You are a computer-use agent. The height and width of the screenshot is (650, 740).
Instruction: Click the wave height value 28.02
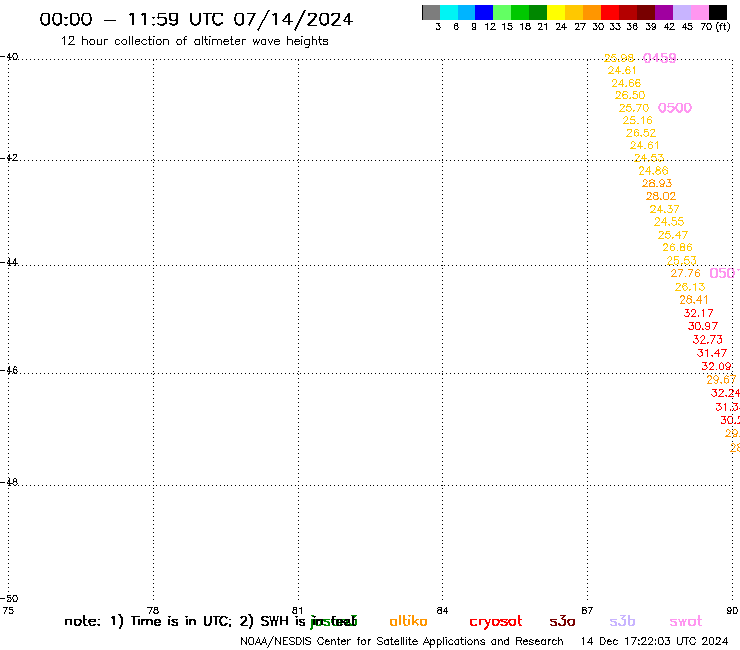point(661,196)
